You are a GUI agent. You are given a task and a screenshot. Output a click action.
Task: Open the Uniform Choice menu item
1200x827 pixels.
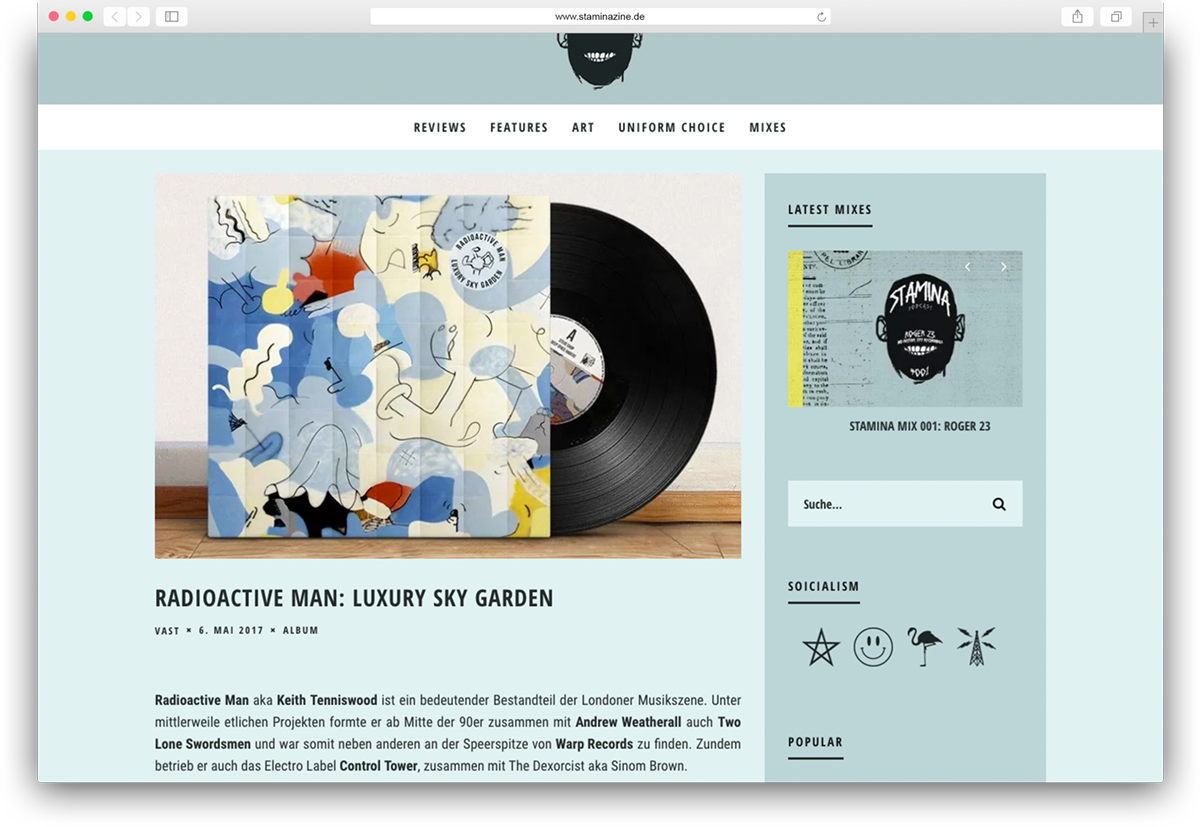pyautogui.click(x=672, y=127)
